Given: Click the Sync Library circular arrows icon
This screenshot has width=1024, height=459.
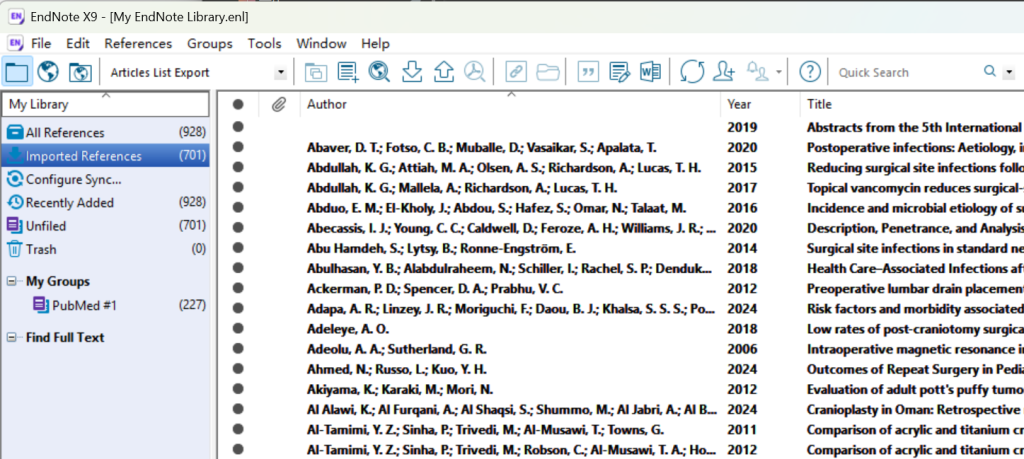Looking at the screenshot, I should (691, 72).
